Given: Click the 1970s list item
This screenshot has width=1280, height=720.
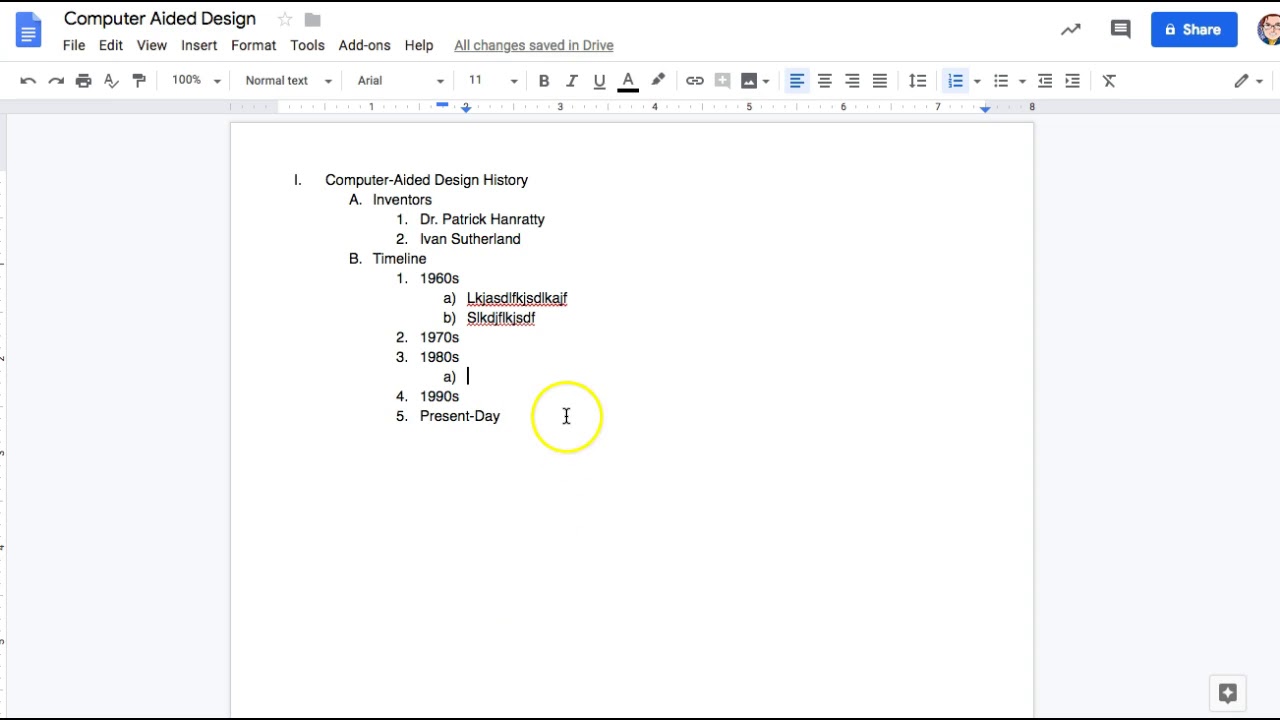Looking at the screenshot, I should (x=439, y=337).
